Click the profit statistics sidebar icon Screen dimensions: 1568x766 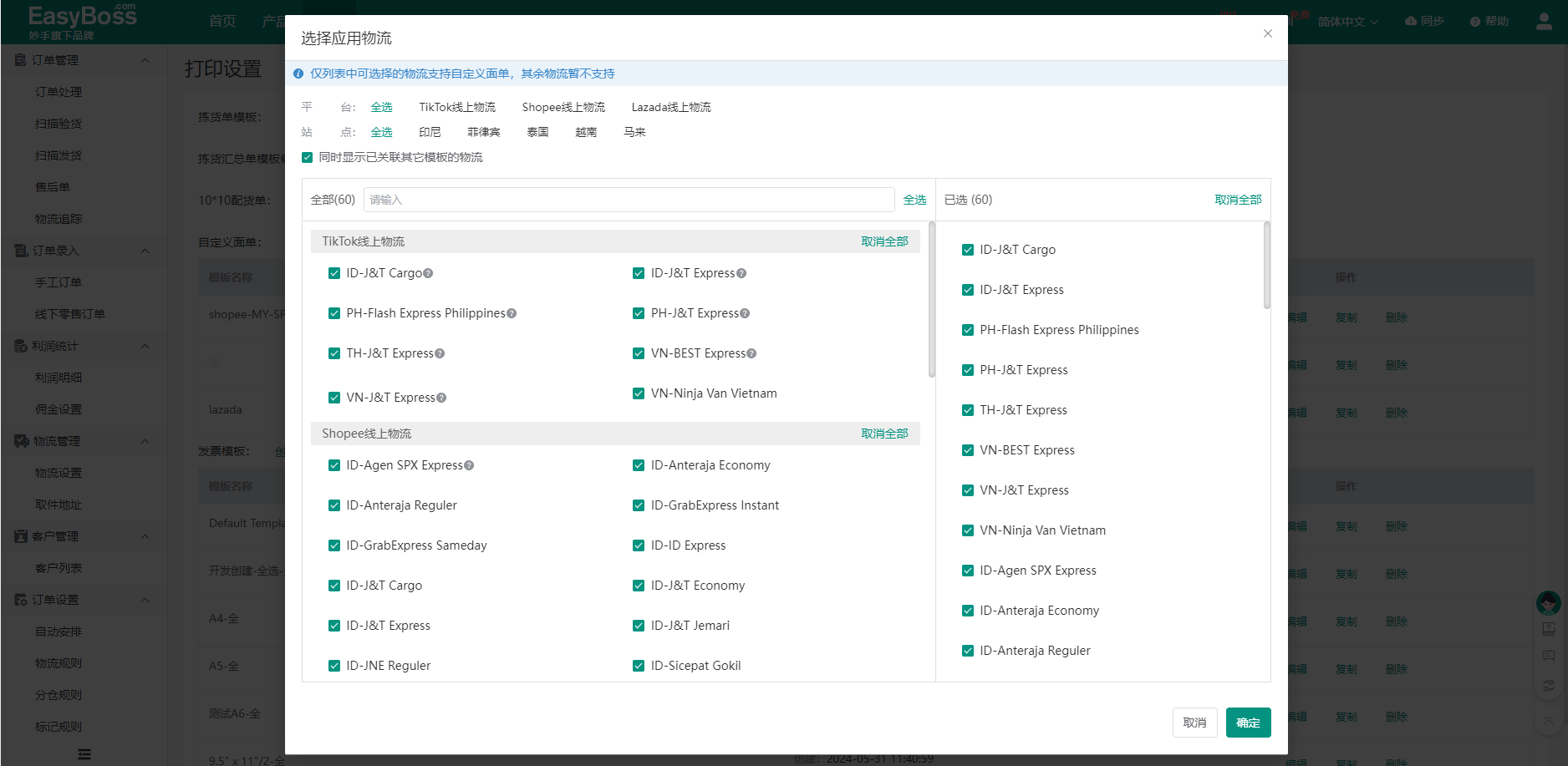point(21,346)
